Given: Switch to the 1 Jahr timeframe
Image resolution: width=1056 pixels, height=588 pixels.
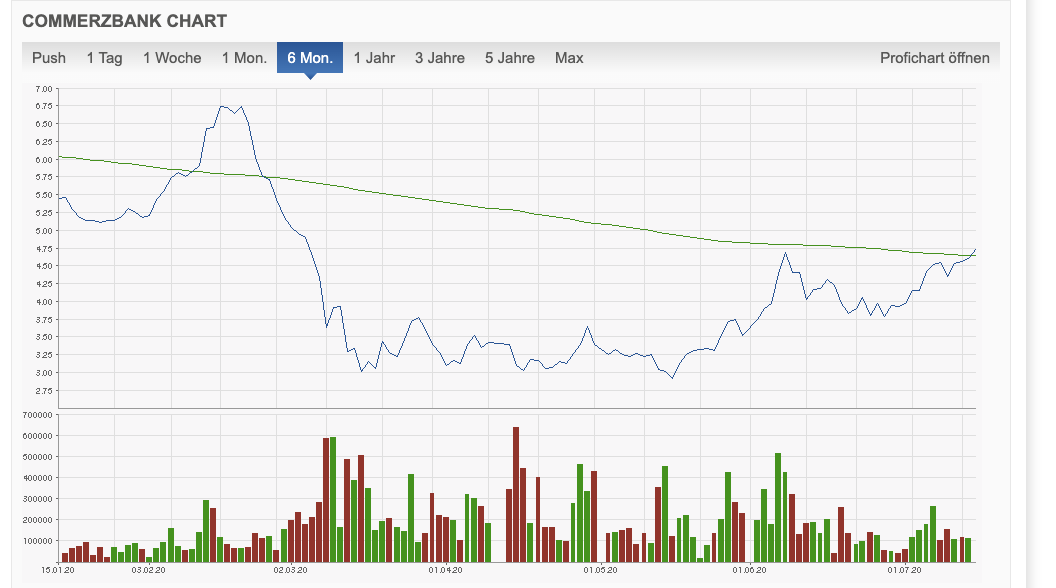Looking at the screenshot, I should (374, 58).
